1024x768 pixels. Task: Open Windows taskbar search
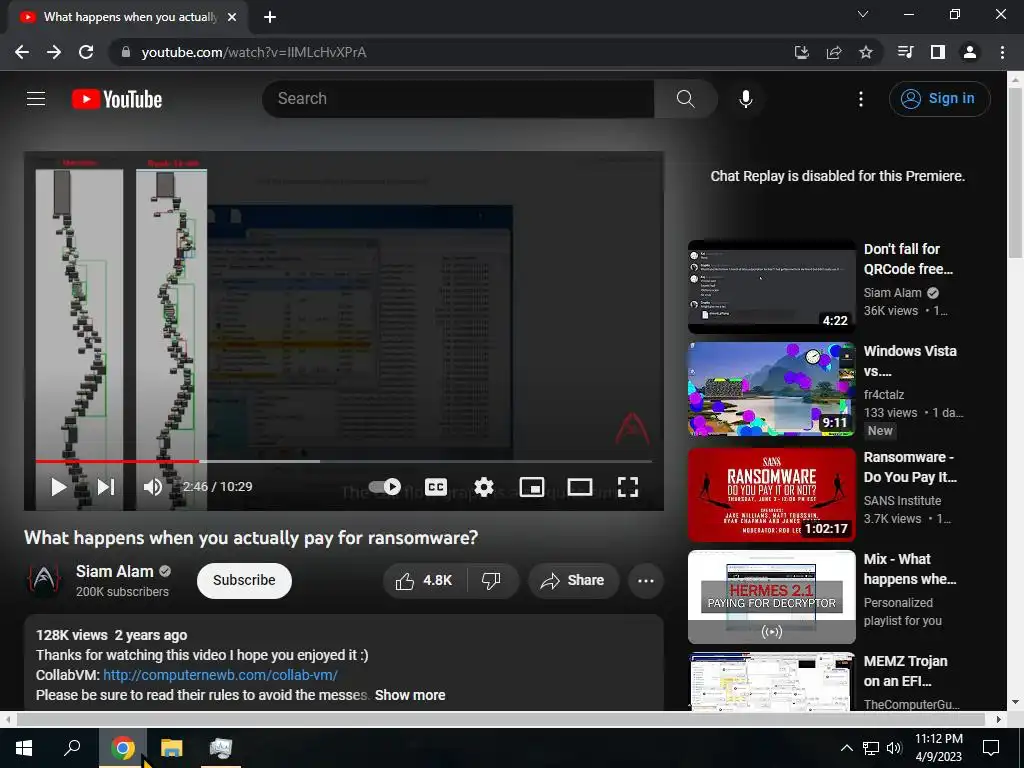click(x=72, y=748)
